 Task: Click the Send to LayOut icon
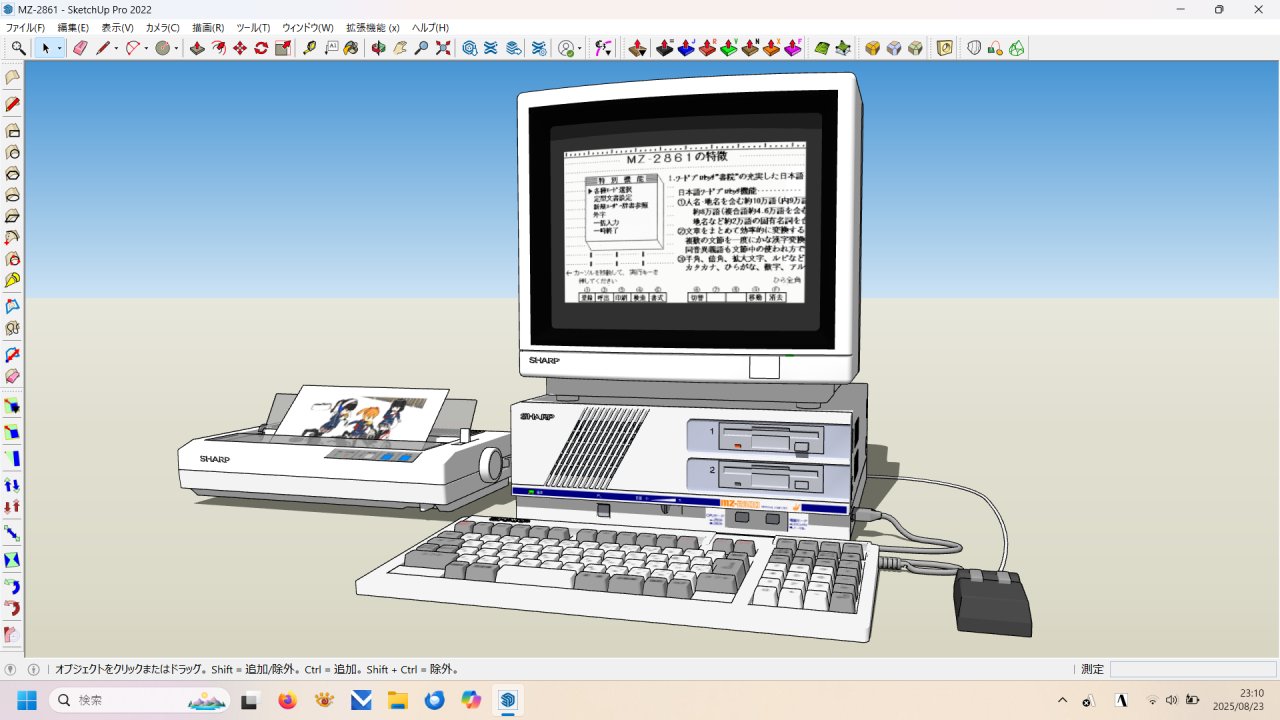pyautogui.click(x=513, y=48)
